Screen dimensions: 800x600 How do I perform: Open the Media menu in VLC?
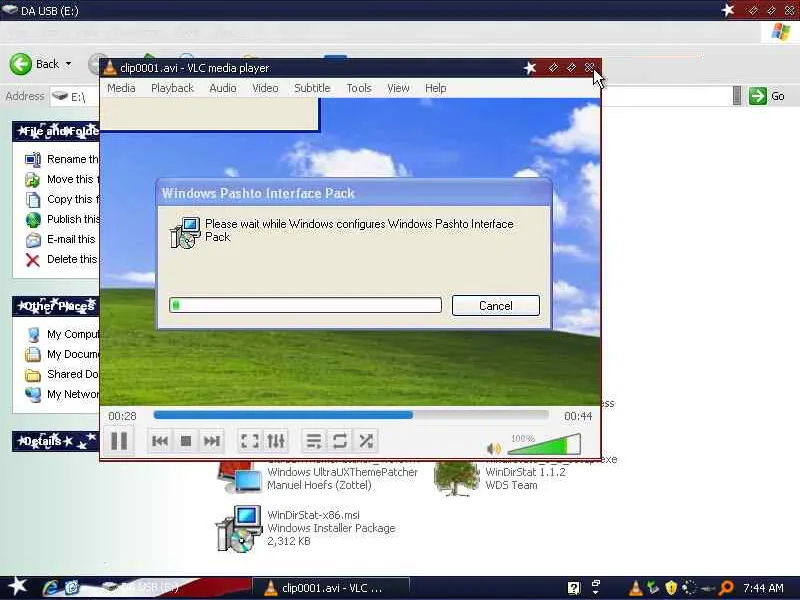tap(121, 88)
